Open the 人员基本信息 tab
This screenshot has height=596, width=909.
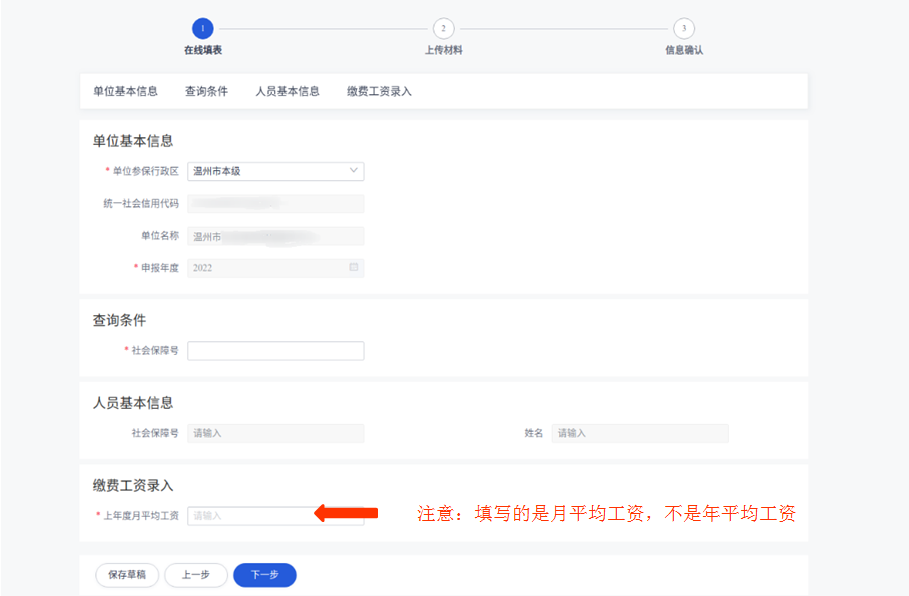[287, 91]
